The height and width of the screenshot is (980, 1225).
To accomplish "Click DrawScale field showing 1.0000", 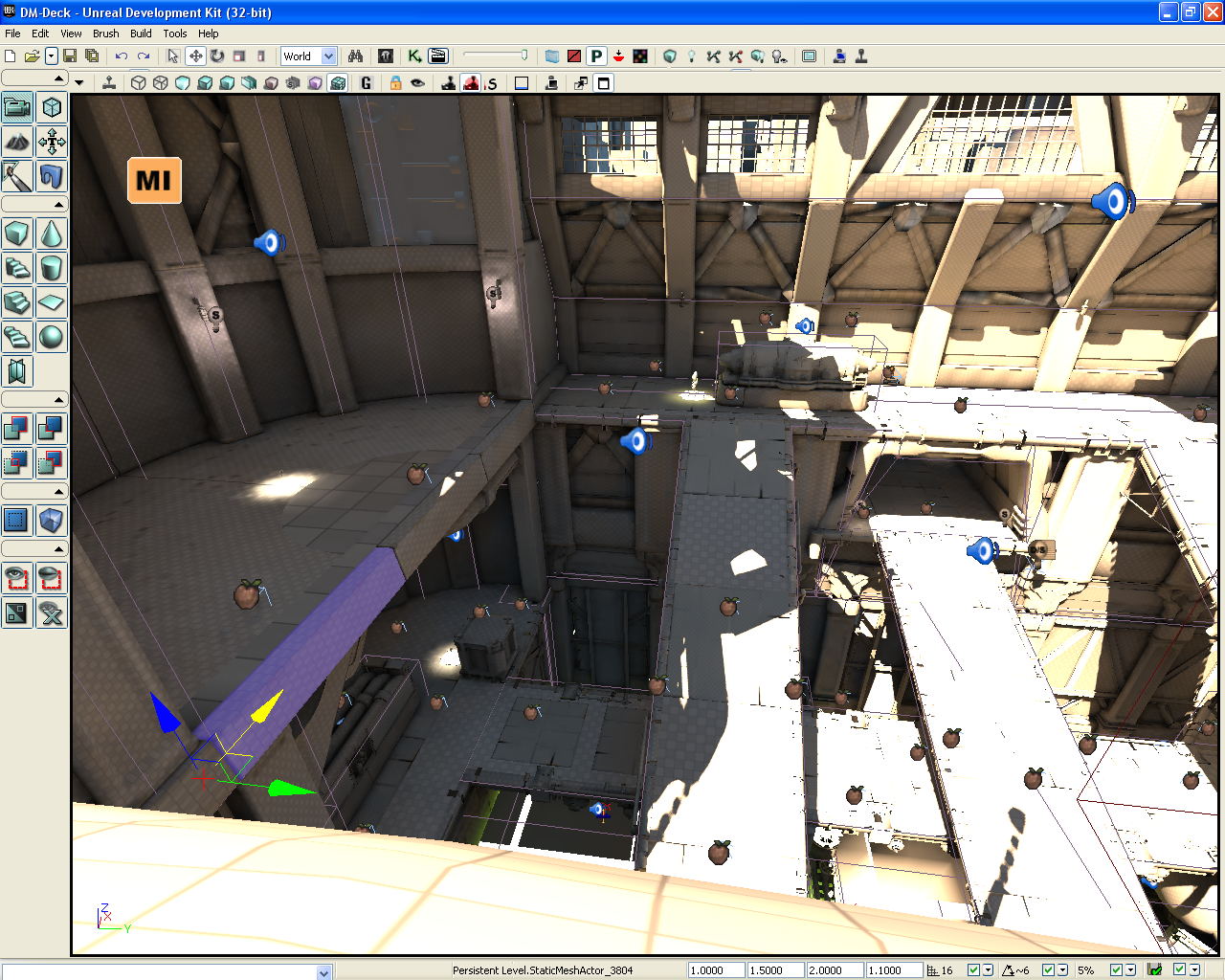I will [716, 970].
